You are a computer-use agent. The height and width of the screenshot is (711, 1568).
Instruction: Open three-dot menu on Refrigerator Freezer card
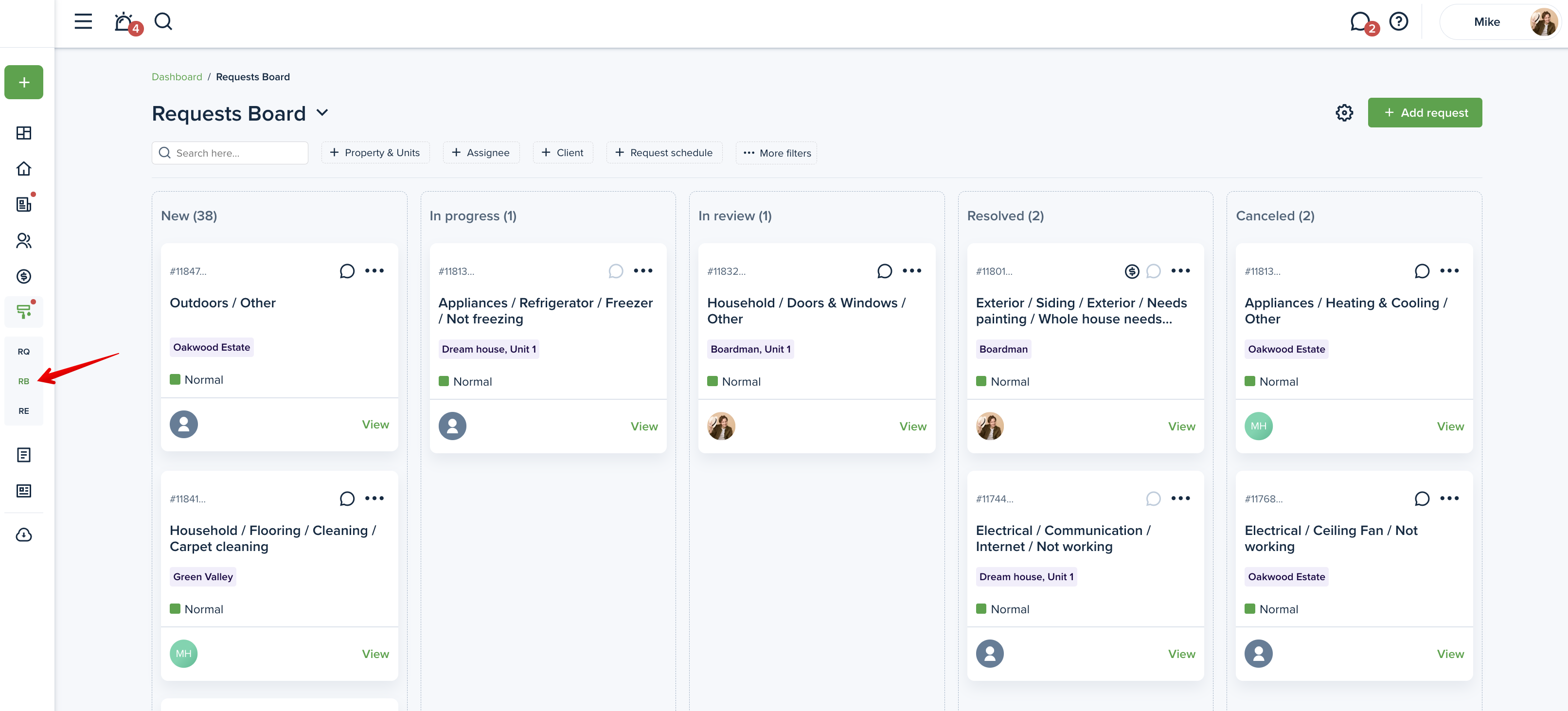[x=643, y=271]
